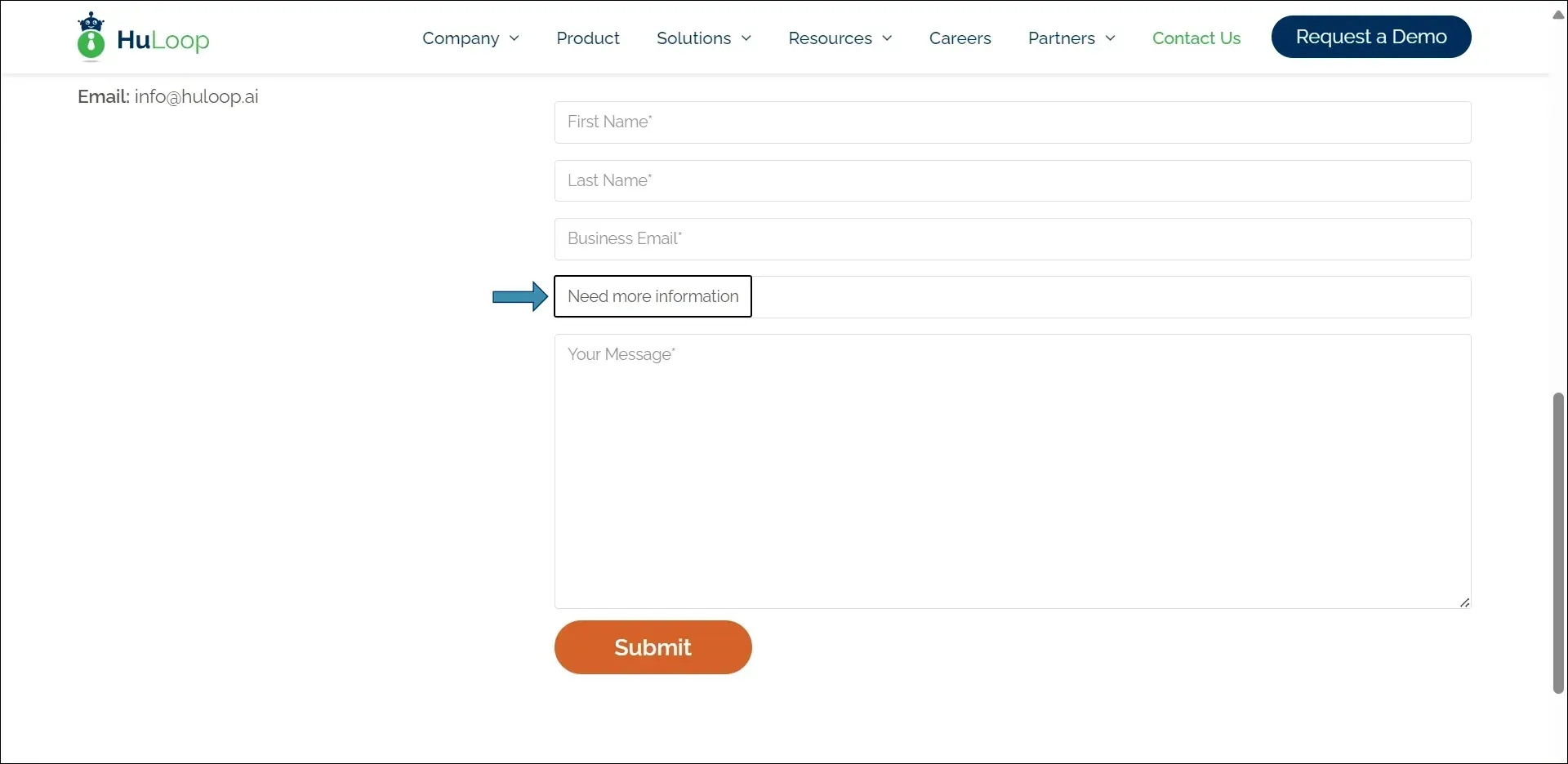Submit the contact form
1568x764 pixels.
click(x=653, y=647)
